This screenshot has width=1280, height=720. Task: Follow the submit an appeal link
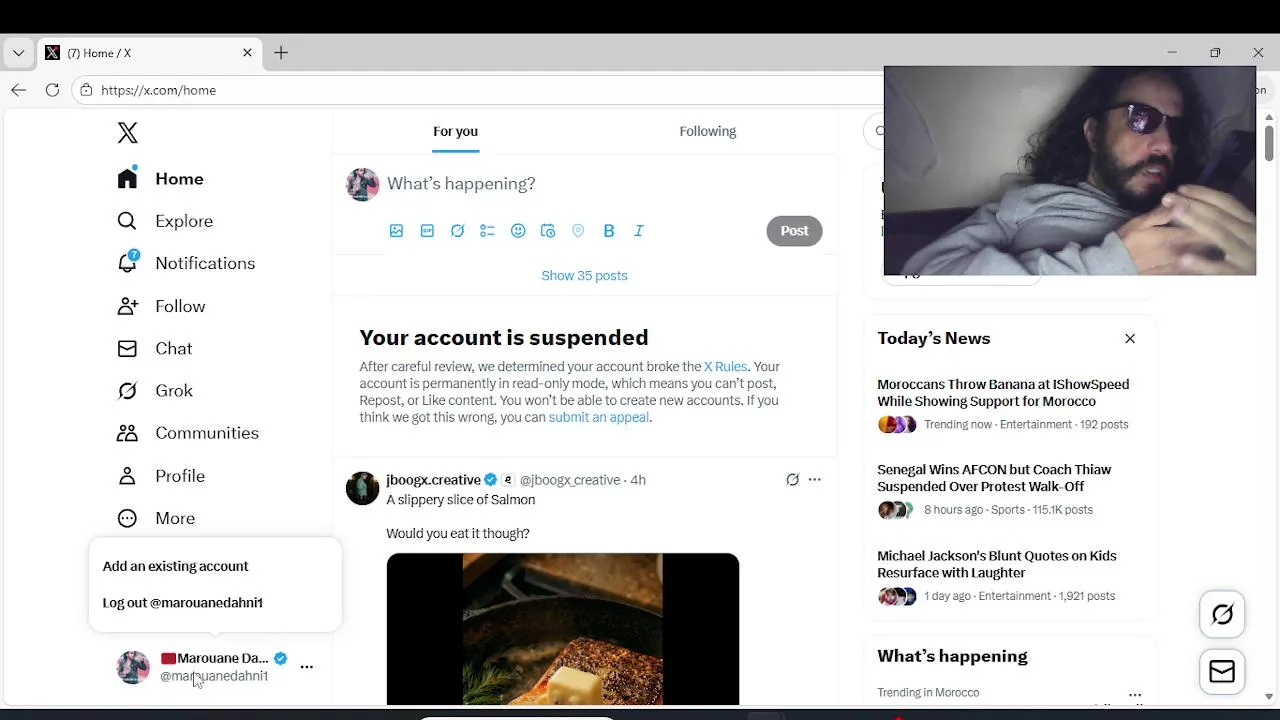coord(598,417)
